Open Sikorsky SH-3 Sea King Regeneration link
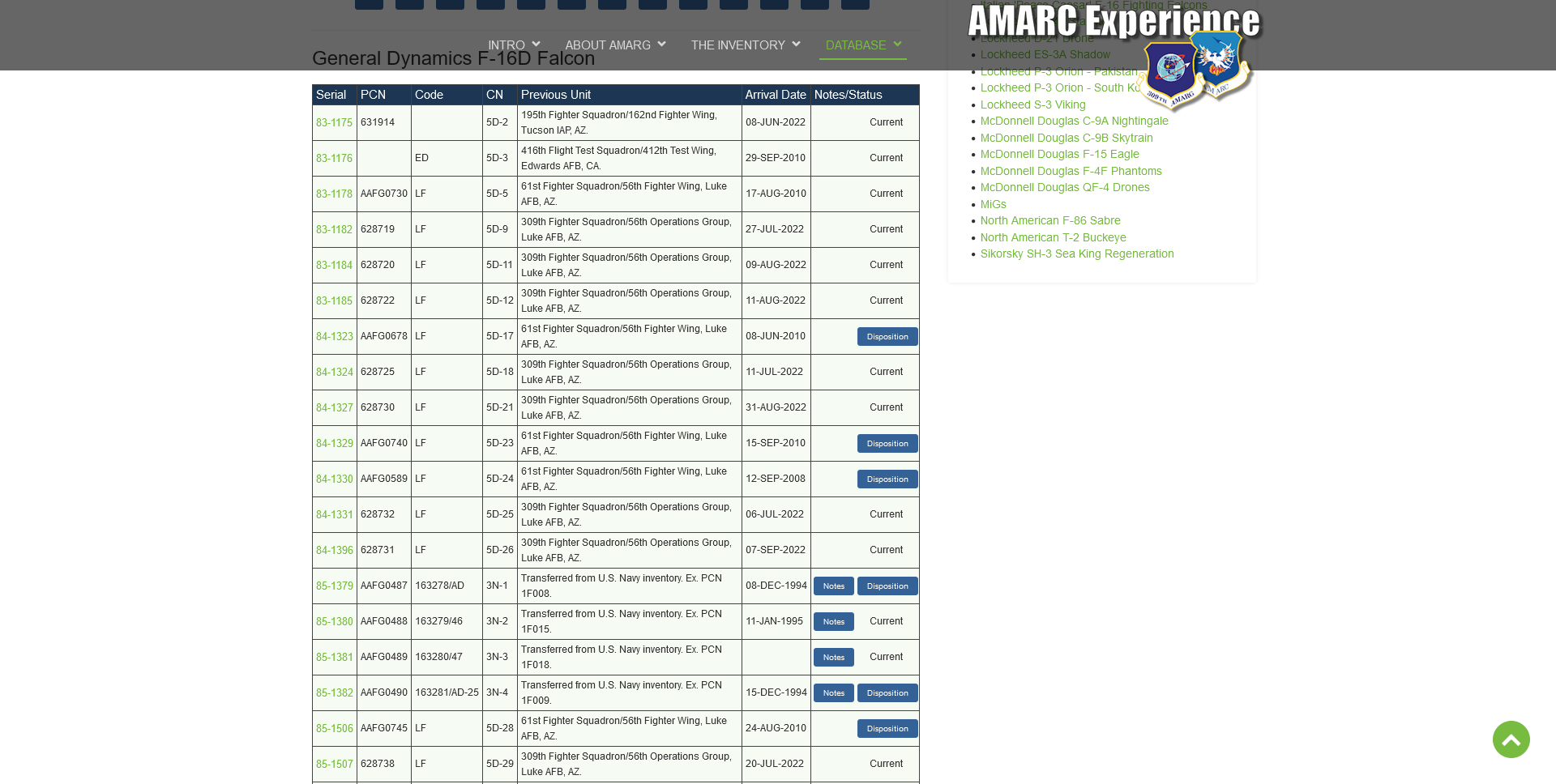This screenshot has width=1556, height=784. [x=1077, y=254]
